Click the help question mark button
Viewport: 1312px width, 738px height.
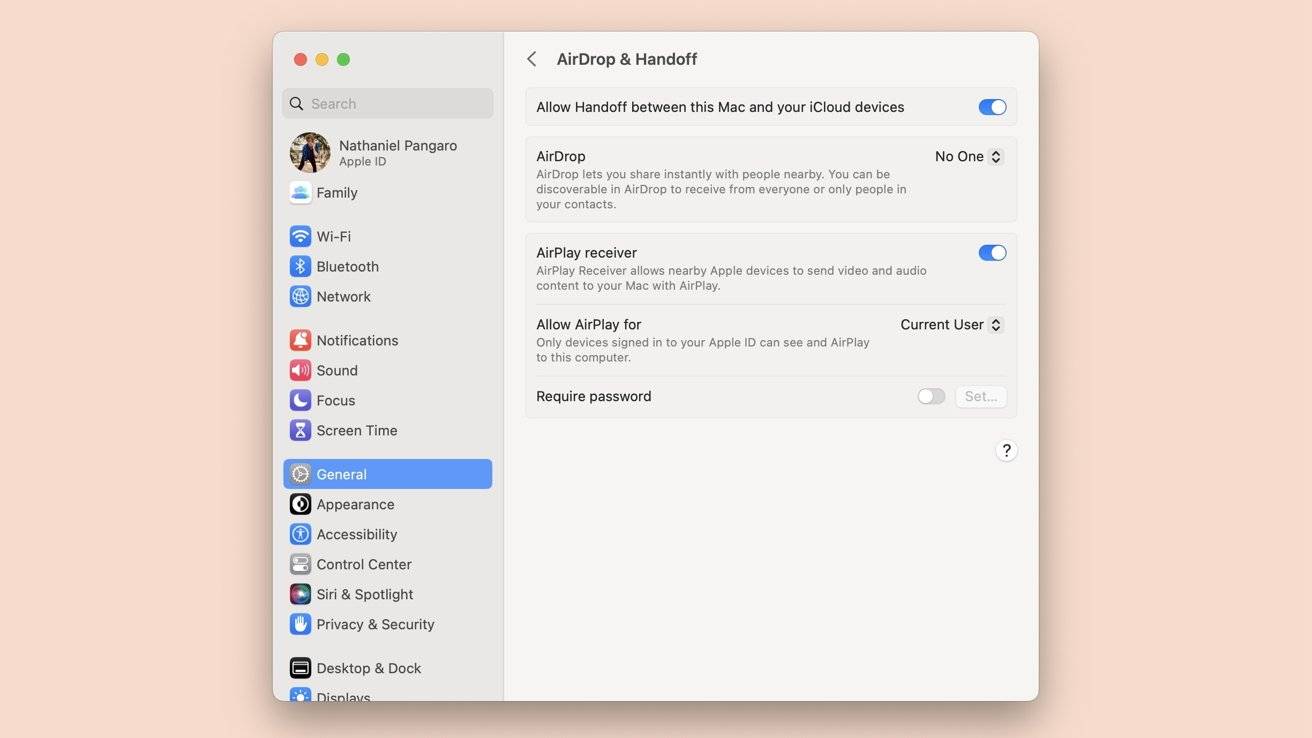[x=1006, y=451]
